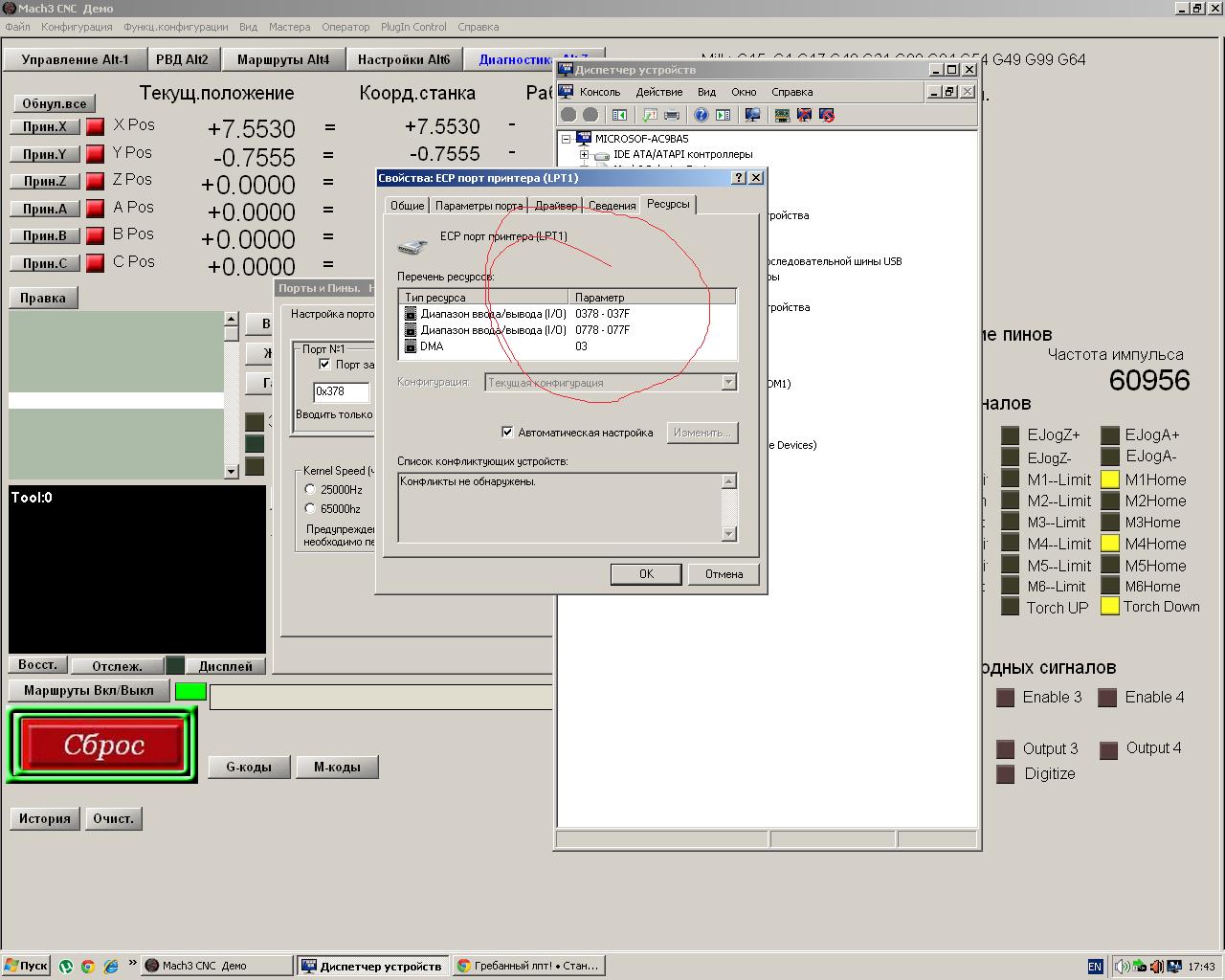Click the Обнул.все button
The width and height of the screenshot is (1225, 980).
(55, 103)
